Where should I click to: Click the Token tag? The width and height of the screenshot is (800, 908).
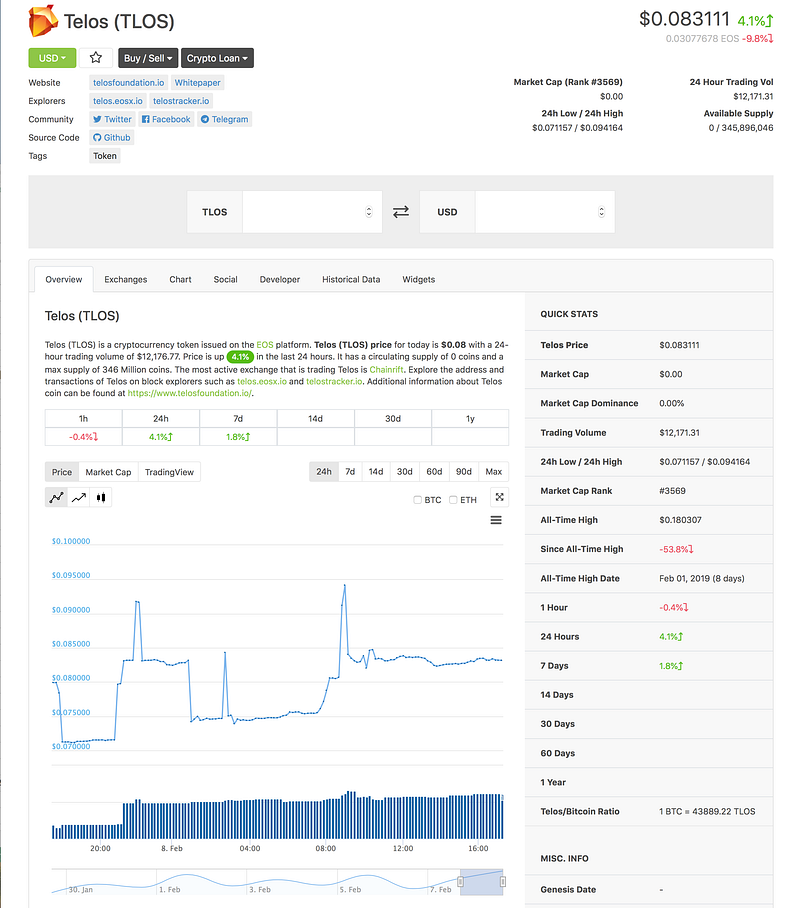click(x=105, y=156)
